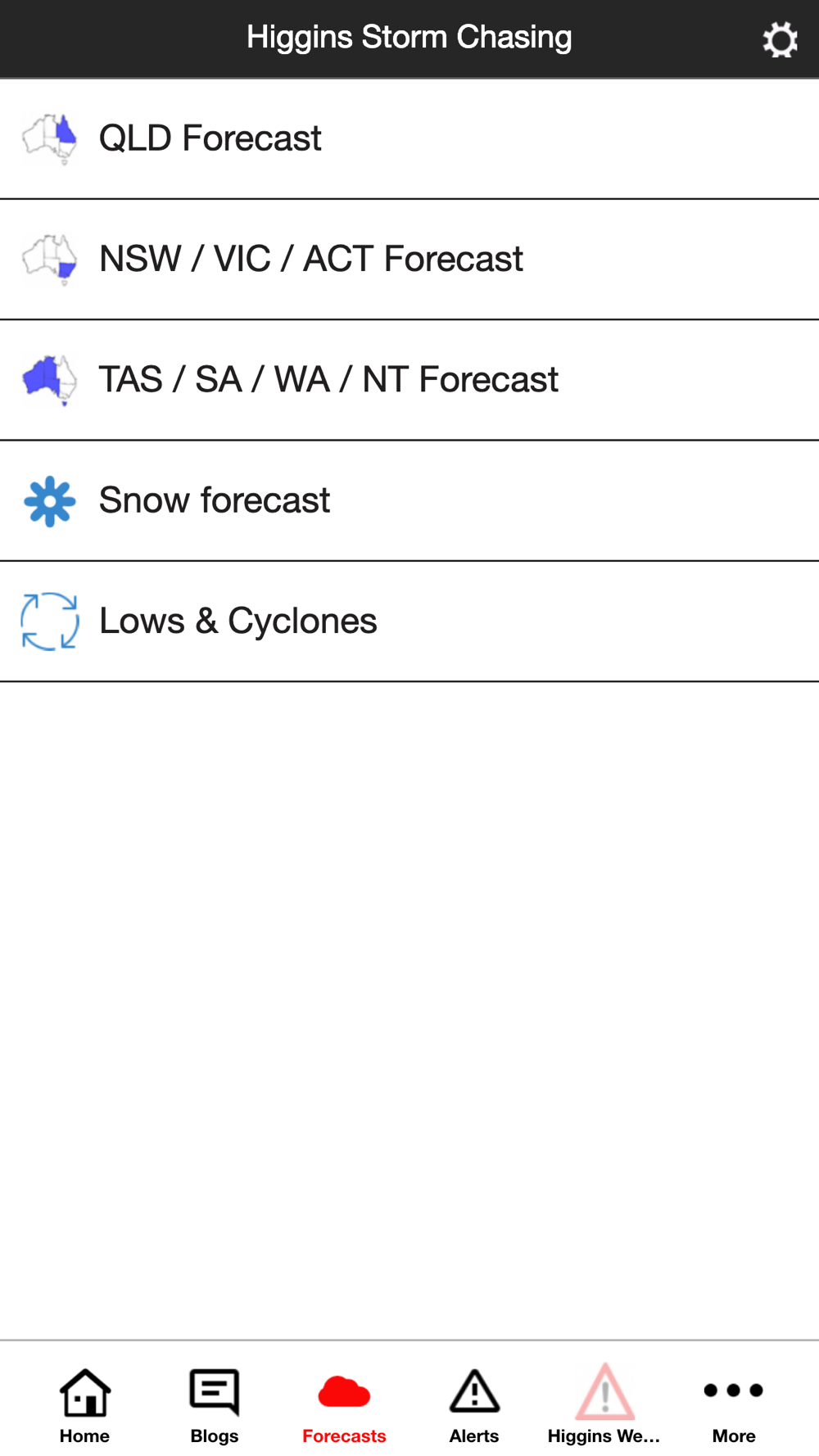Tap the NSW/VIC map icon
The image size is (819, 1456).
tap(50, 260)
